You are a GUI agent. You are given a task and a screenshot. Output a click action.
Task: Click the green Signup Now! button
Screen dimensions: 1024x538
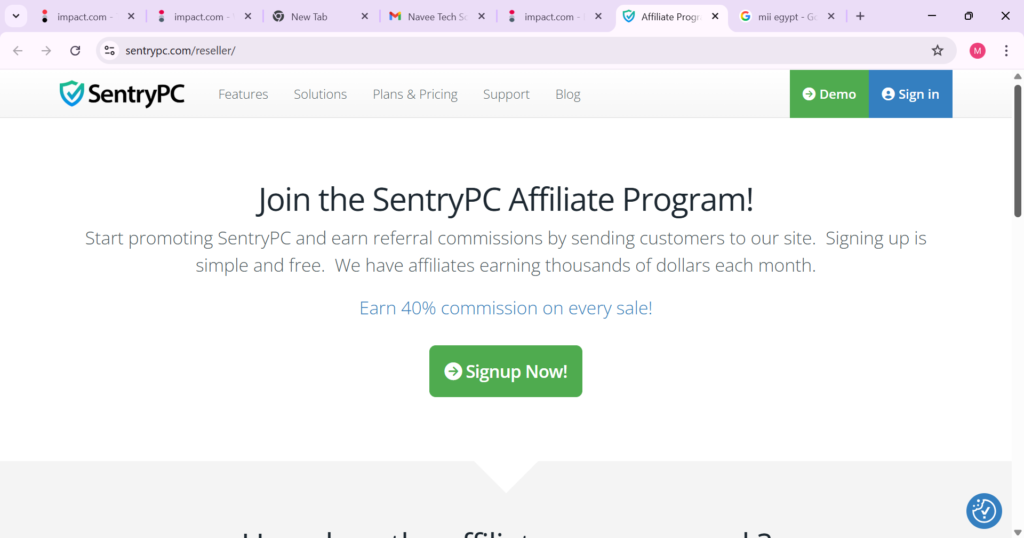click(505, 371)
